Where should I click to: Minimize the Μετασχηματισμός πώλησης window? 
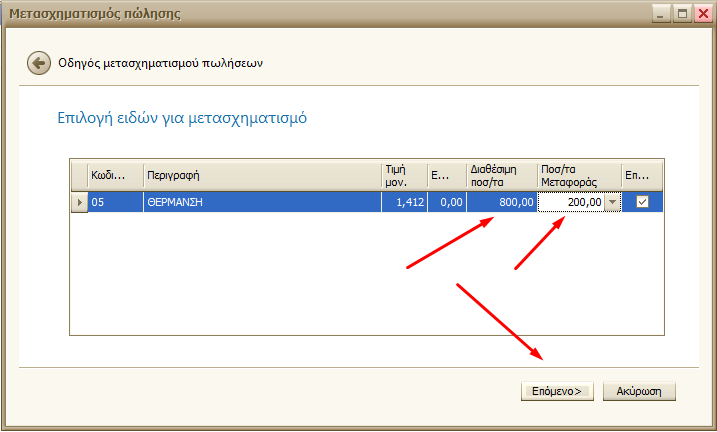click(660, 13)
